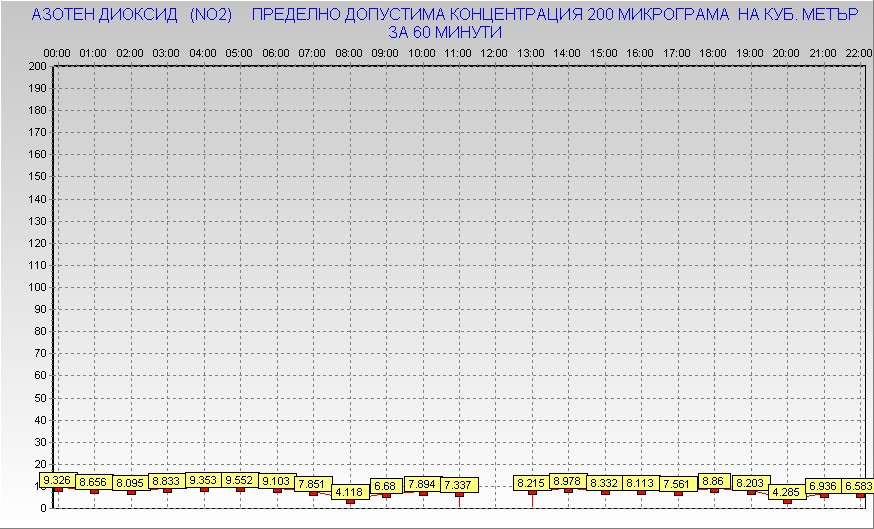Select the 0 Y-axis label
Viewport: 874px width, 529px height.
click(x=43, y=508)
